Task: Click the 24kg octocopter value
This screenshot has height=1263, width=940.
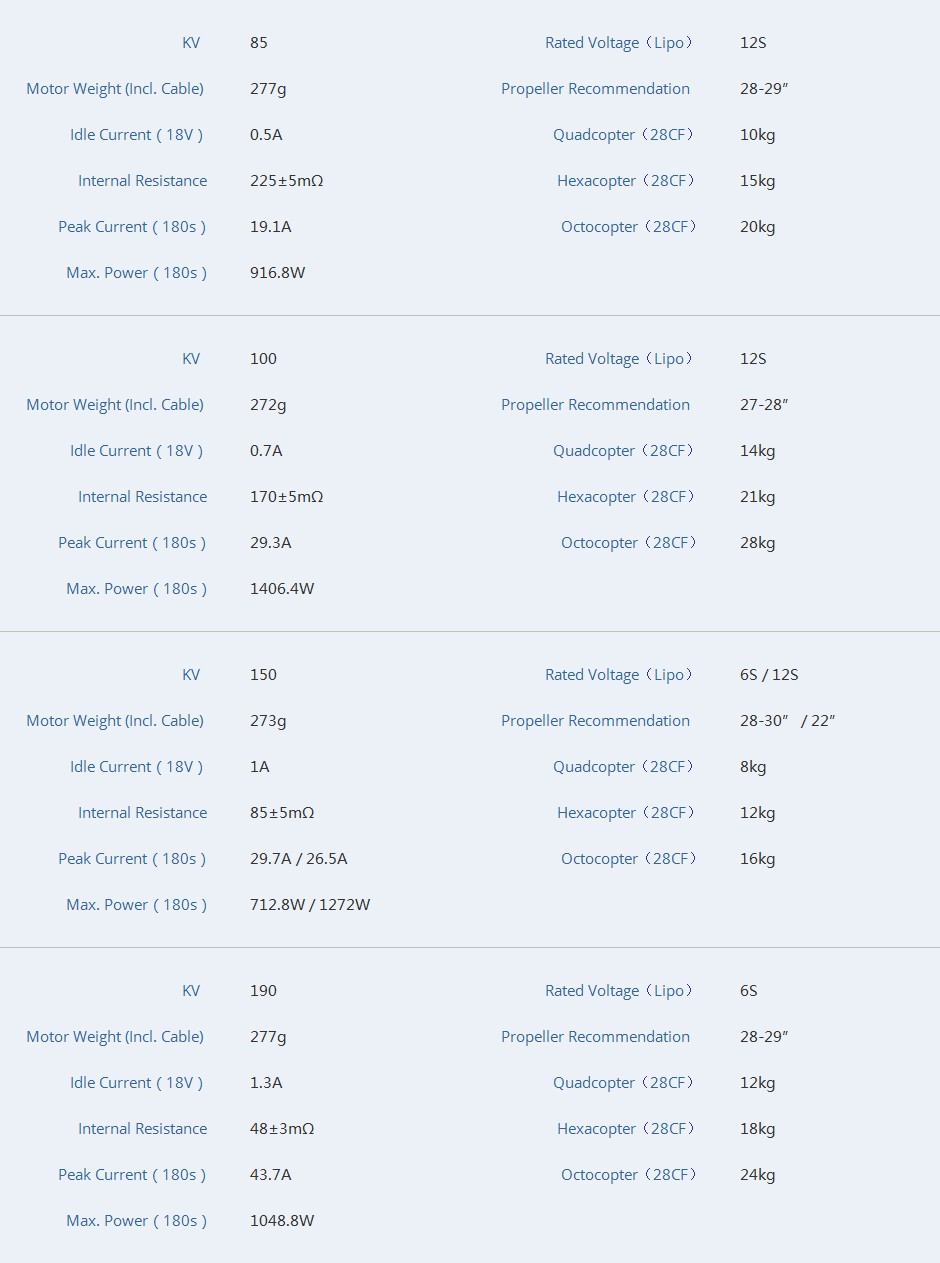Action: click(x=757, y=1175)
